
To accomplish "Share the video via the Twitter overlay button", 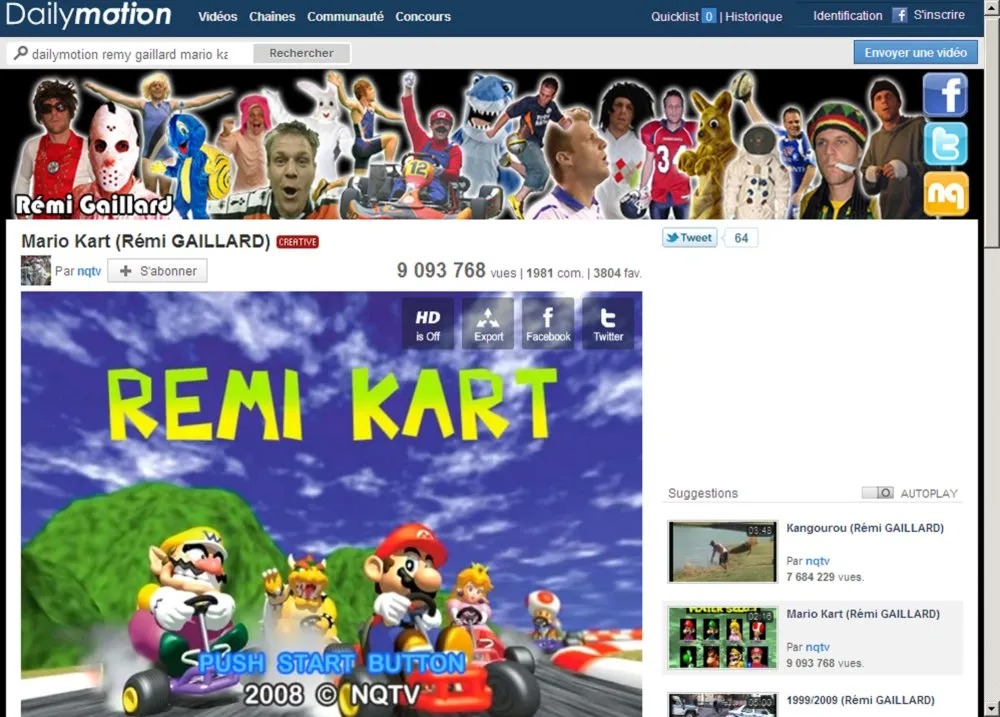I will pyautogui.click(x=608, y=324).
